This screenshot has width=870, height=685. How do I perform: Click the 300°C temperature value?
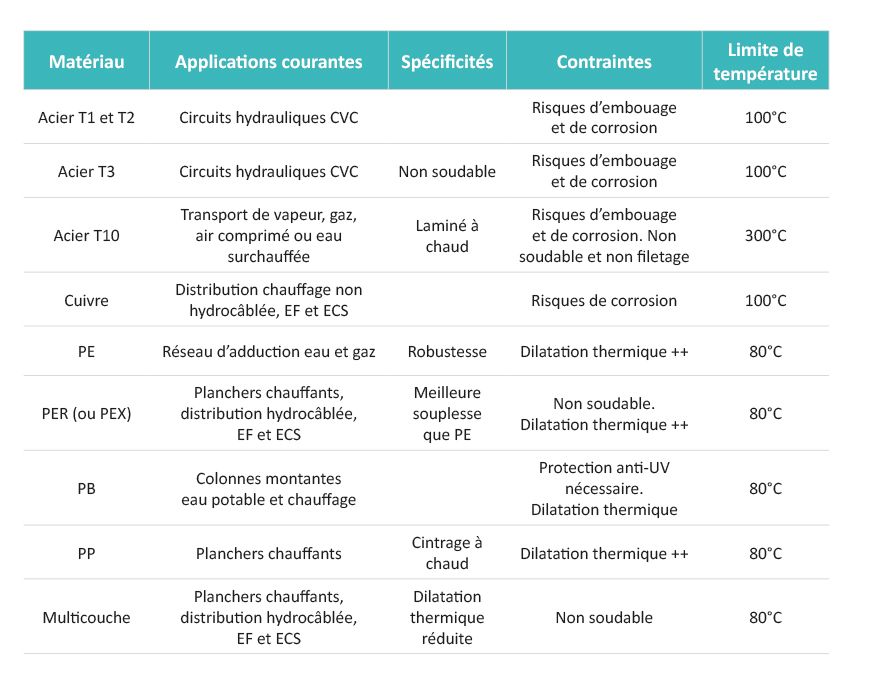tap(766, 236)
